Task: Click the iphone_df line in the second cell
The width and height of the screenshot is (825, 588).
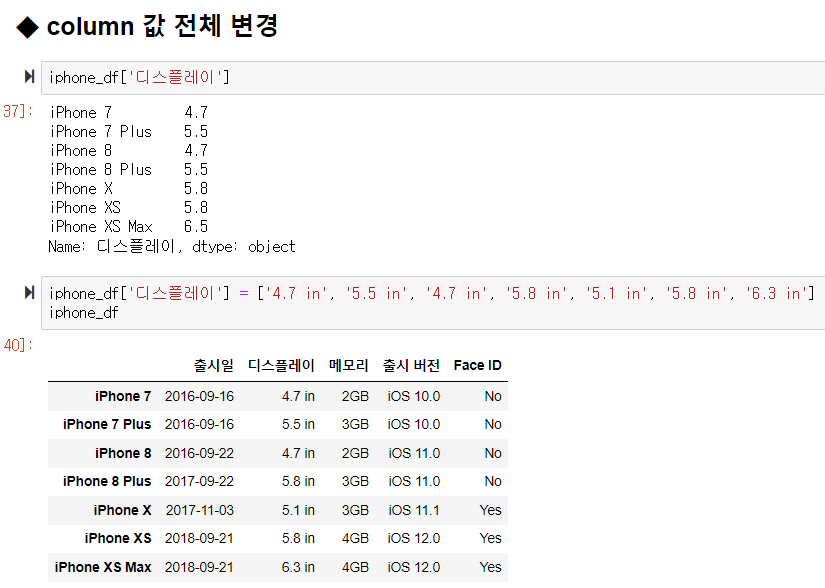Action: 84,312
